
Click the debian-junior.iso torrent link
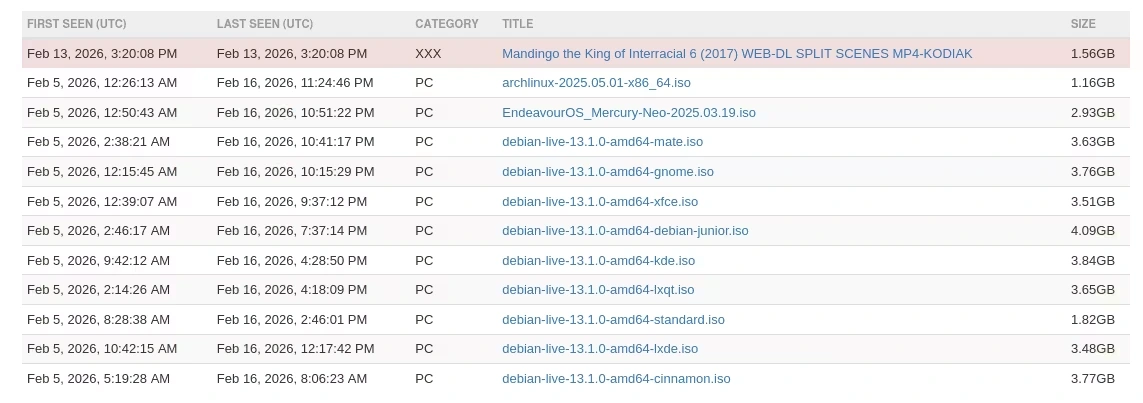point(625,231)
